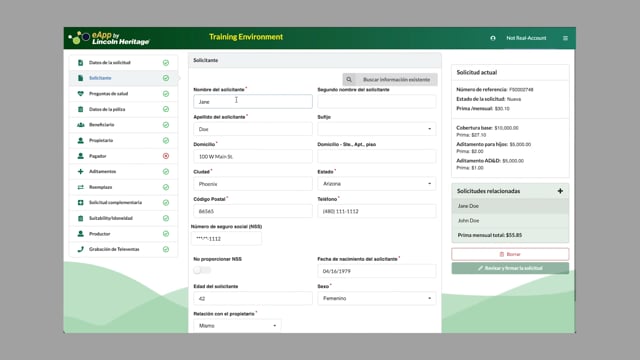Click the swap arrows icon beside Reemplazo
Screen dimensions: 640x360
tap(80, 187)
